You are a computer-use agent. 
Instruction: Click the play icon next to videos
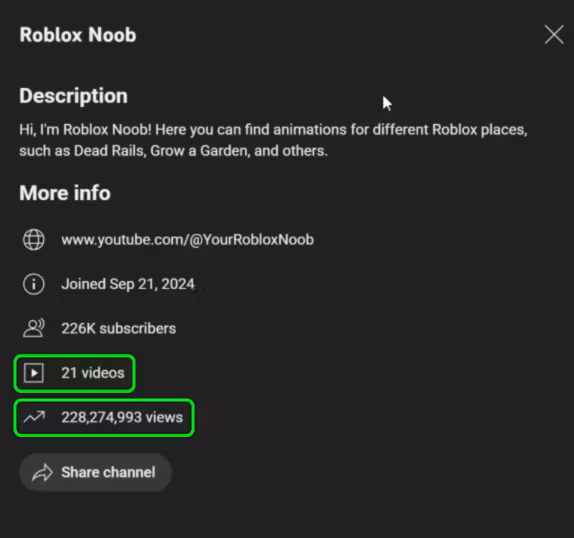click(34, 373)
